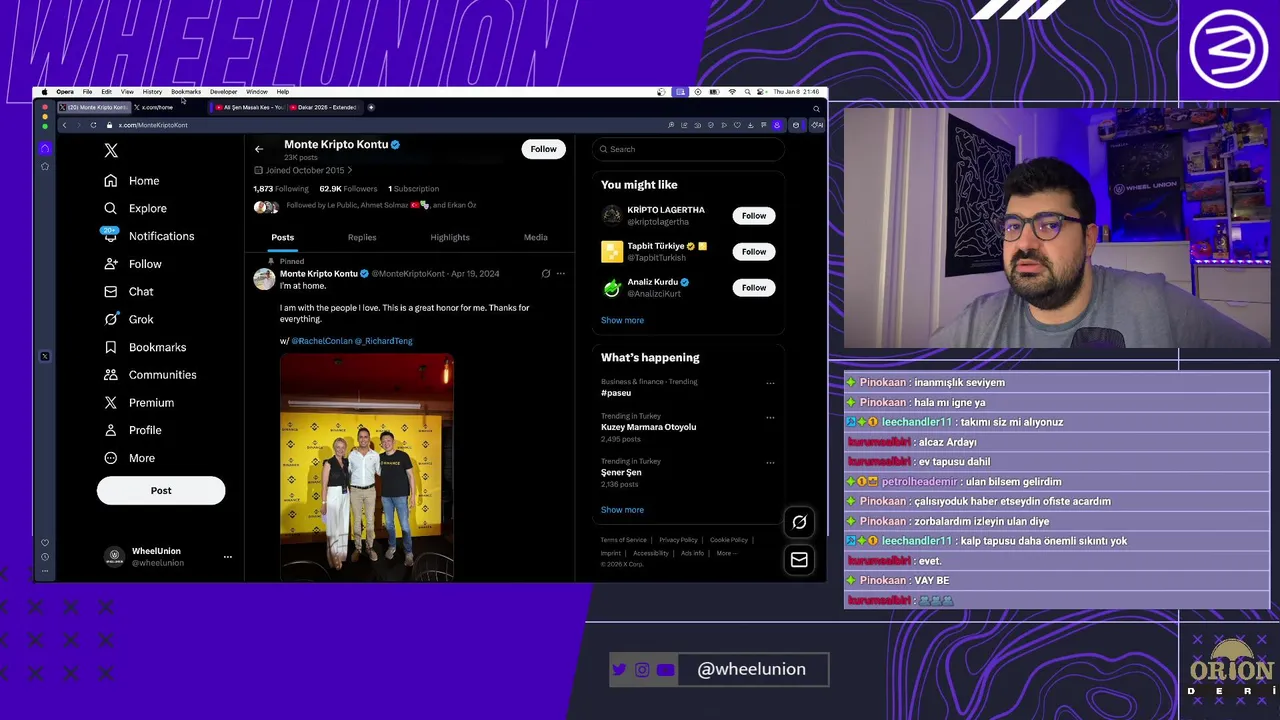Open the Follow page in the sidebar
Viewport: 1280px width, 720px height.
click(x=133, y=264)
